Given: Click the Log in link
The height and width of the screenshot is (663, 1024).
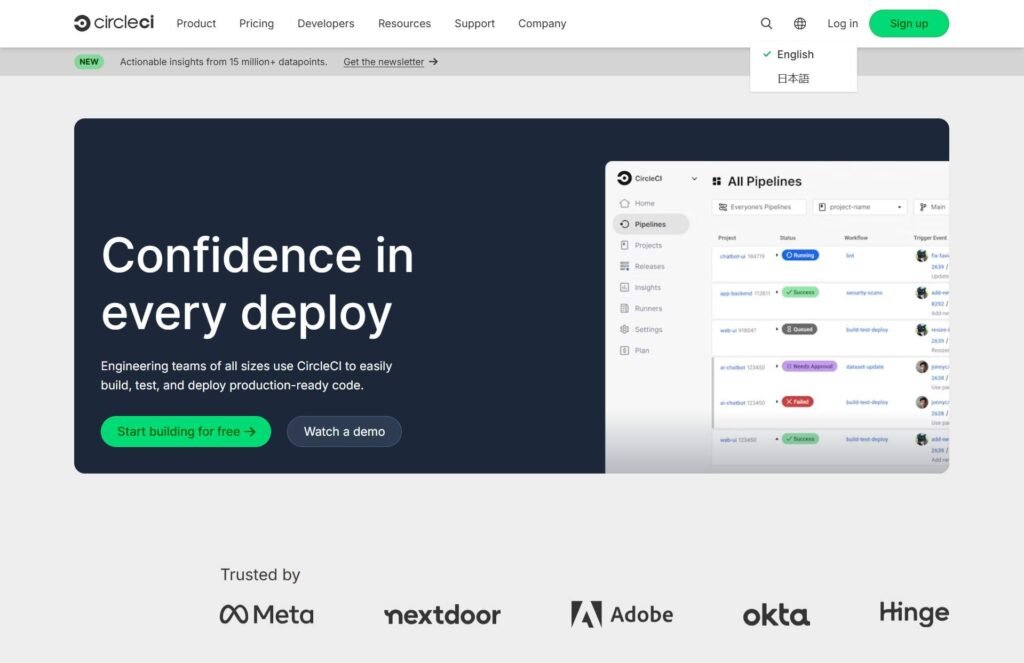Looking at the screenshot, I should (842, 24).
